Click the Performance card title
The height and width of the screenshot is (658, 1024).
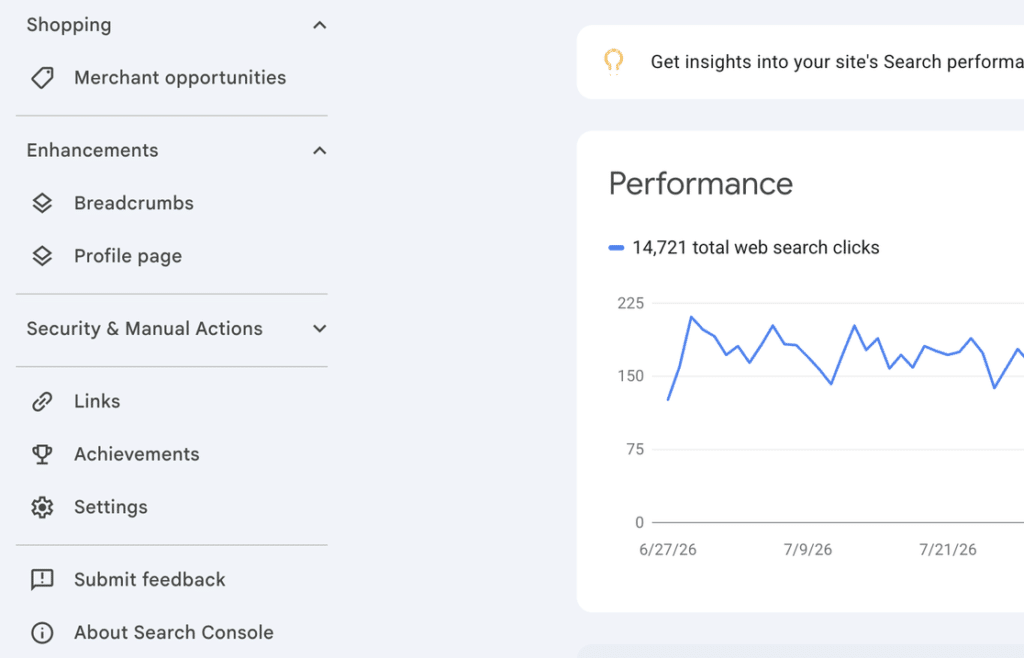[x=701, y=183]
